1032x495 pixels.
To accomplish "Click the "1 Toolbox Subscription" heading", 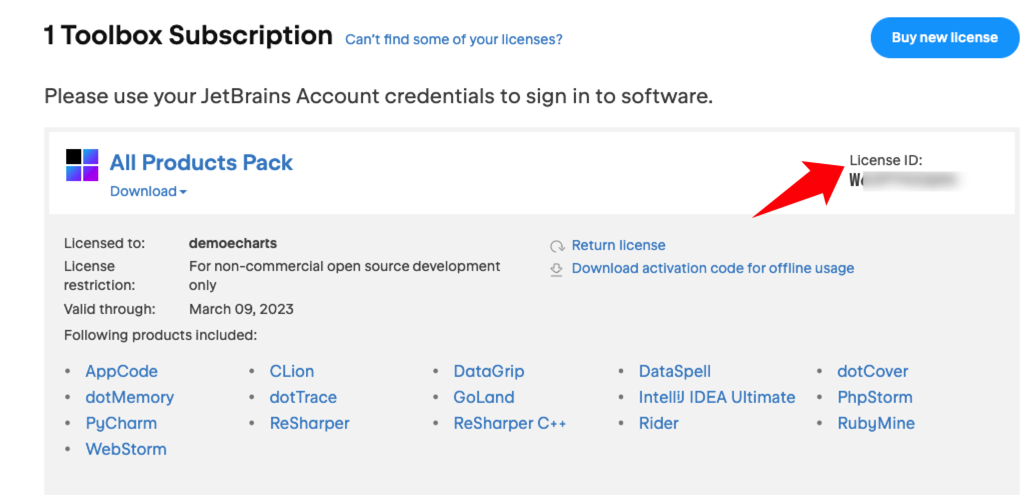I will click(x=188, y=36).
